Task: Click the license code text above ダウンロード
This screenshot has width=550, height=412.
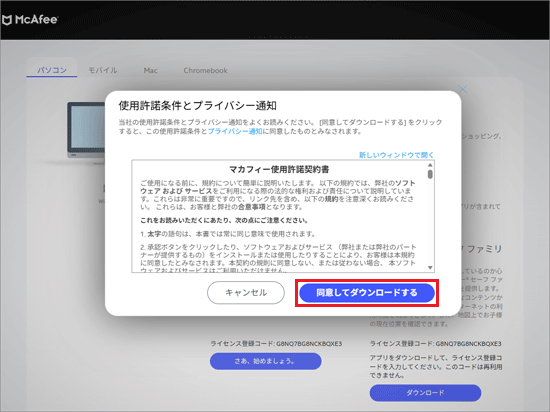Action: tap(436, 344)
